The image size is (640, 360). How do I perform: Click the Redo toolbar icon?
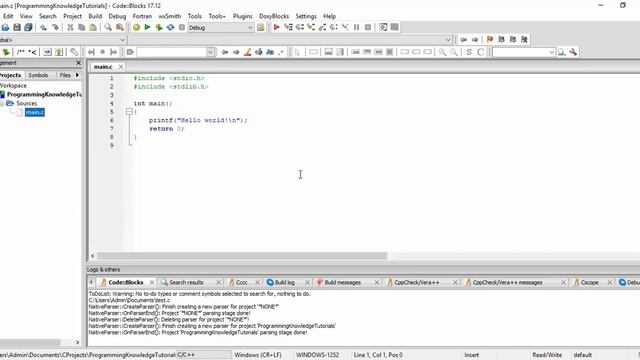tap(55, 27)
